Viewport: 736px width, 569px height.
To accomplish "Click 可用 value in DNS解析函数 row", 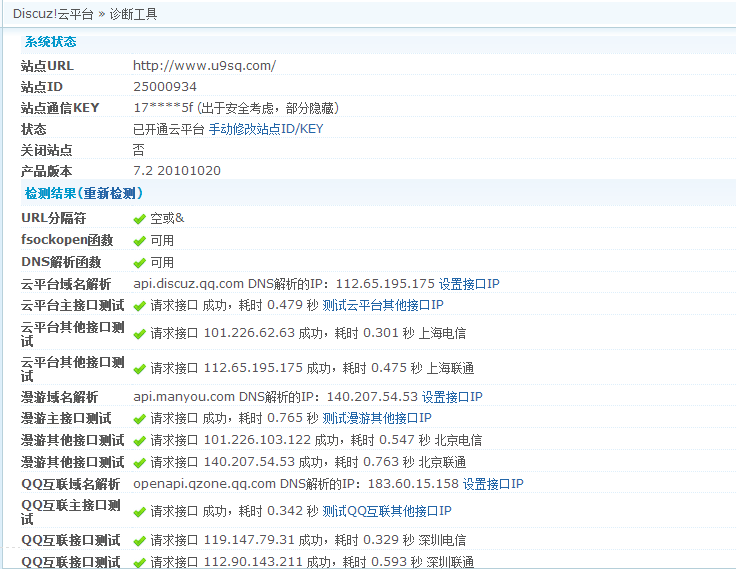I will pyautogui.click(x=162, y=262).
